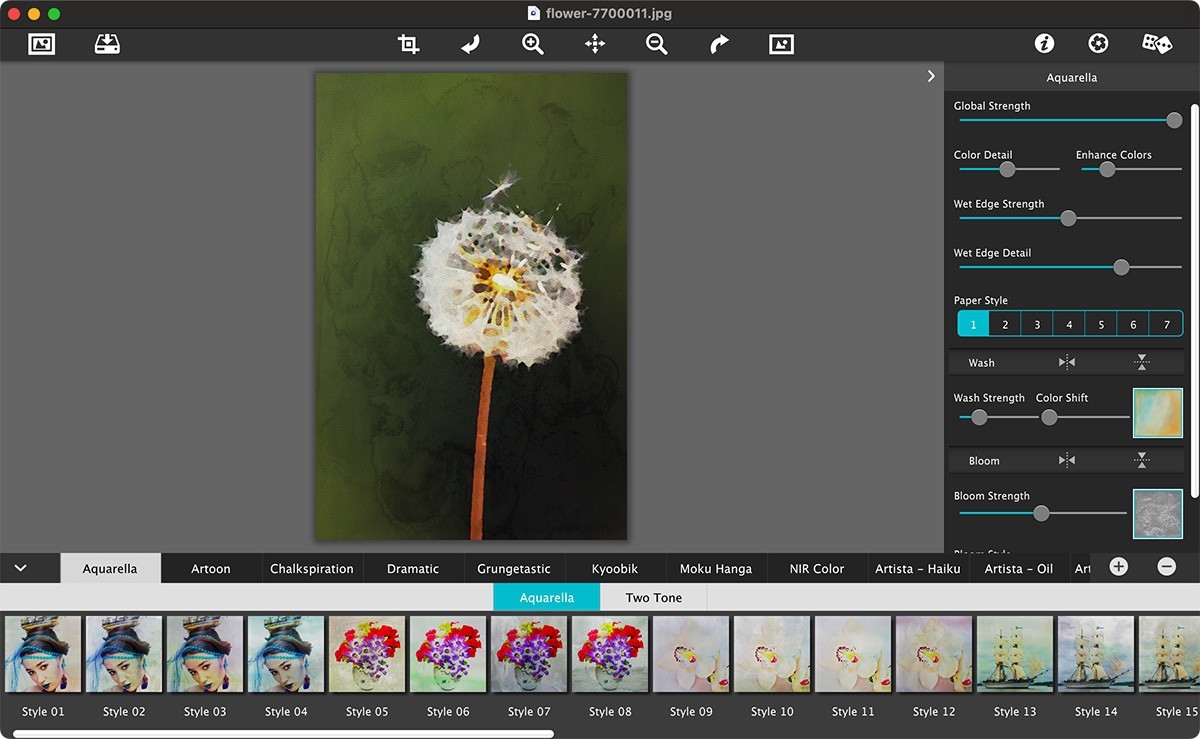The width and height of the screenshot is (1200, 739).
Task: Switch to the Moku Hanga category
Action: 716,568
